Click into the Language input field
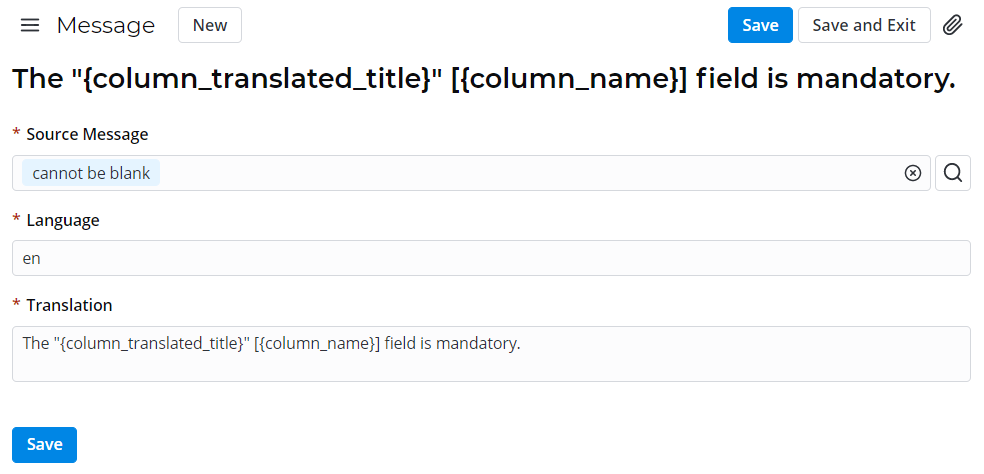984x474 pixels. point(491,258)
